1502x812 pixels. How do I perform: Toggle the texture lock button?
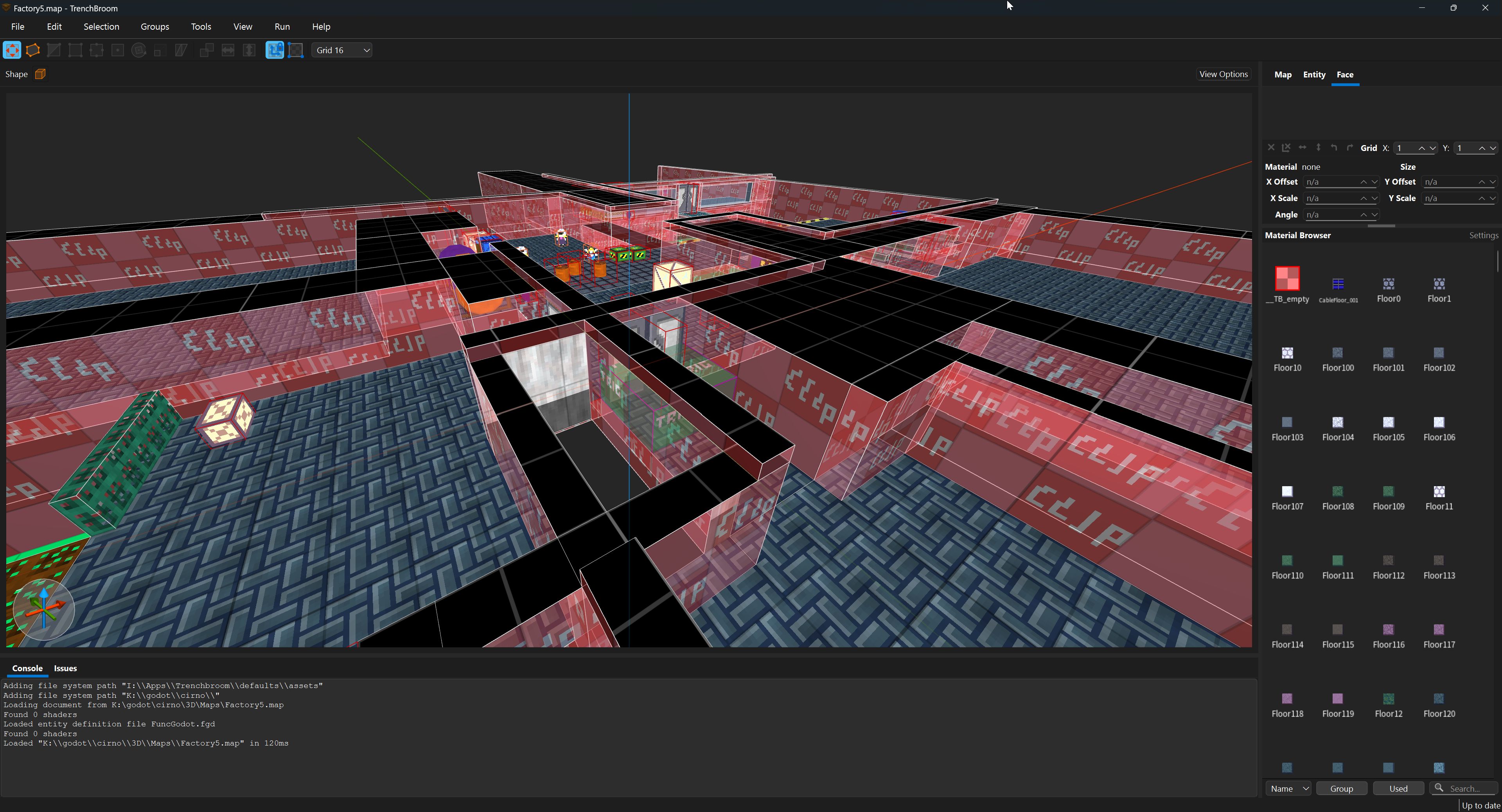tap(275, 50)
